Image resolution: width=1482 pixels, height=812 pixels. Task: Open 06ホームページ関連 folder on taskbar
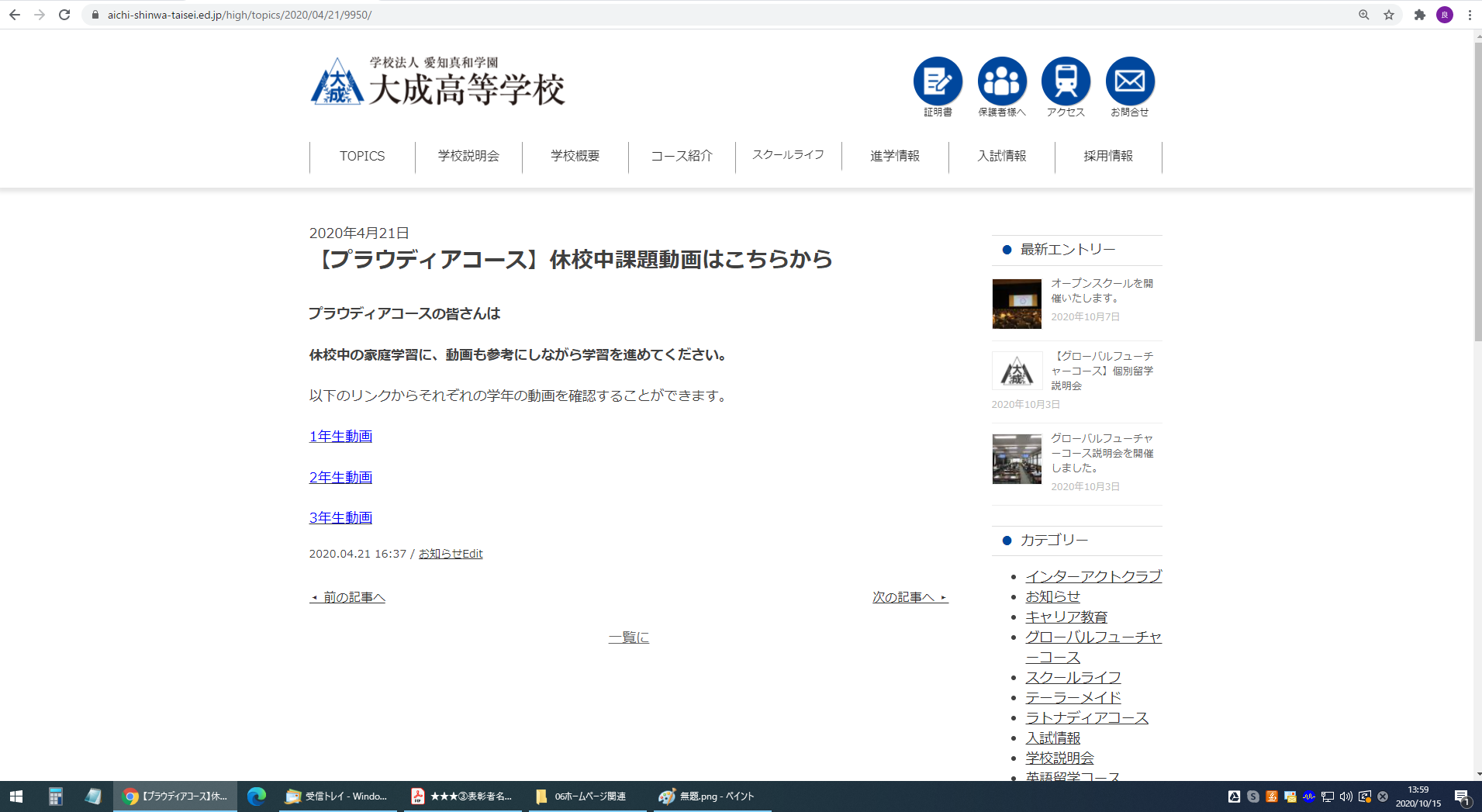(x=588, y=796)
